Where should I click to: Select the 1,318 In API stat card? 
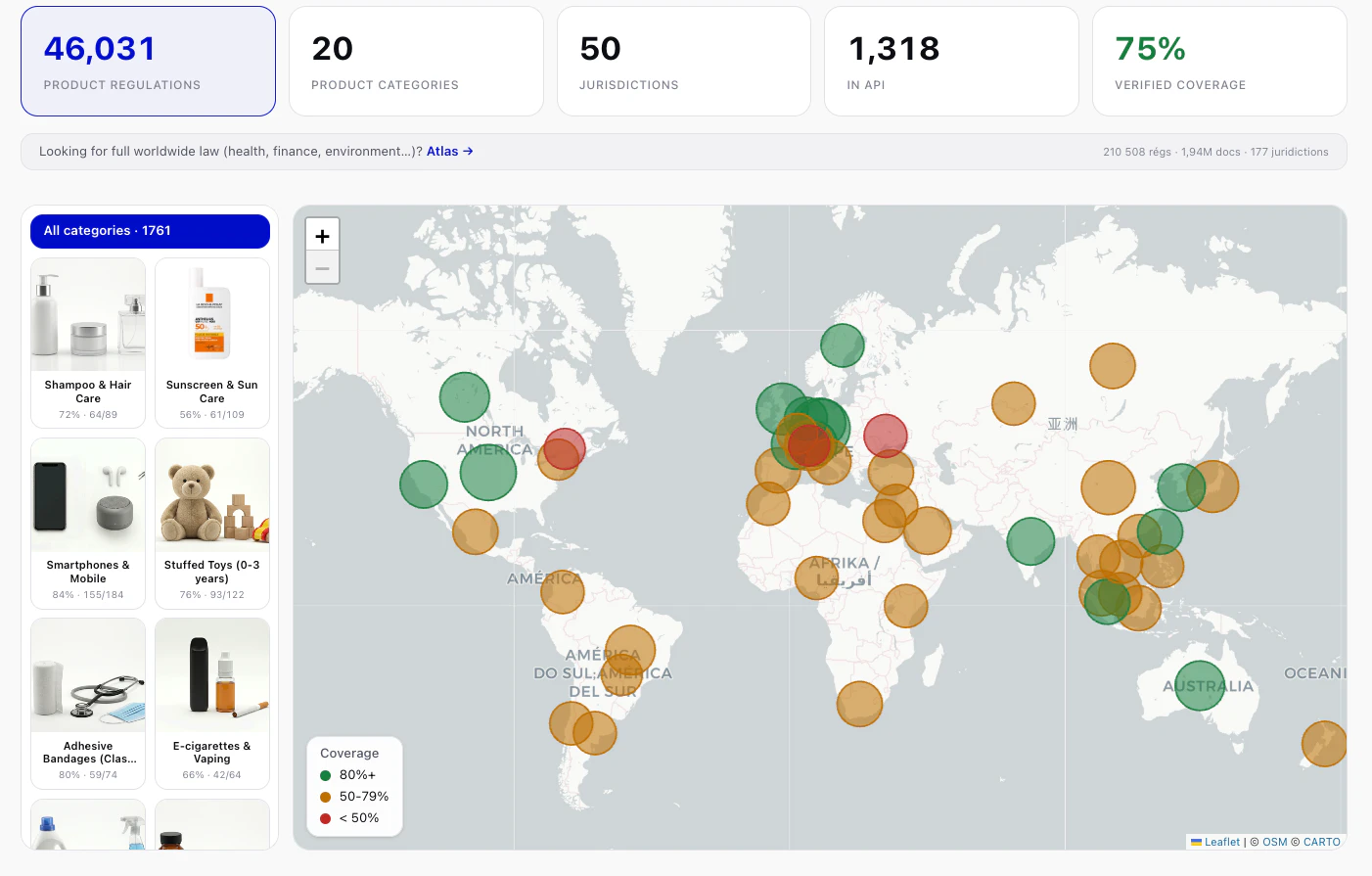click(951, 62)
